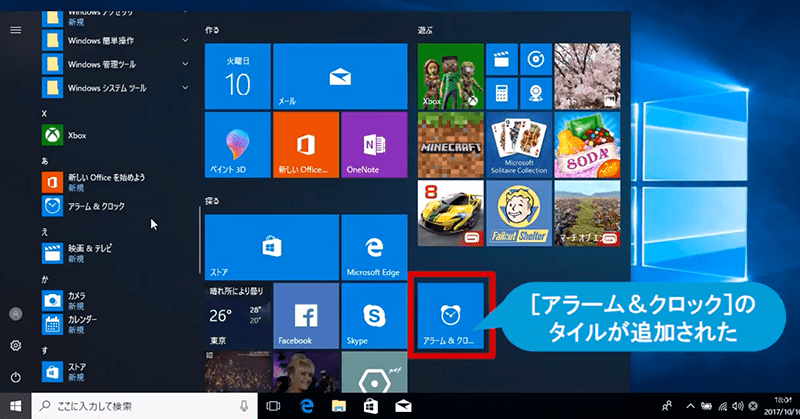The height and width of the screenshot is (419, 800).
Task: Open the Mail (メール) tile
Action: point(340,76)
